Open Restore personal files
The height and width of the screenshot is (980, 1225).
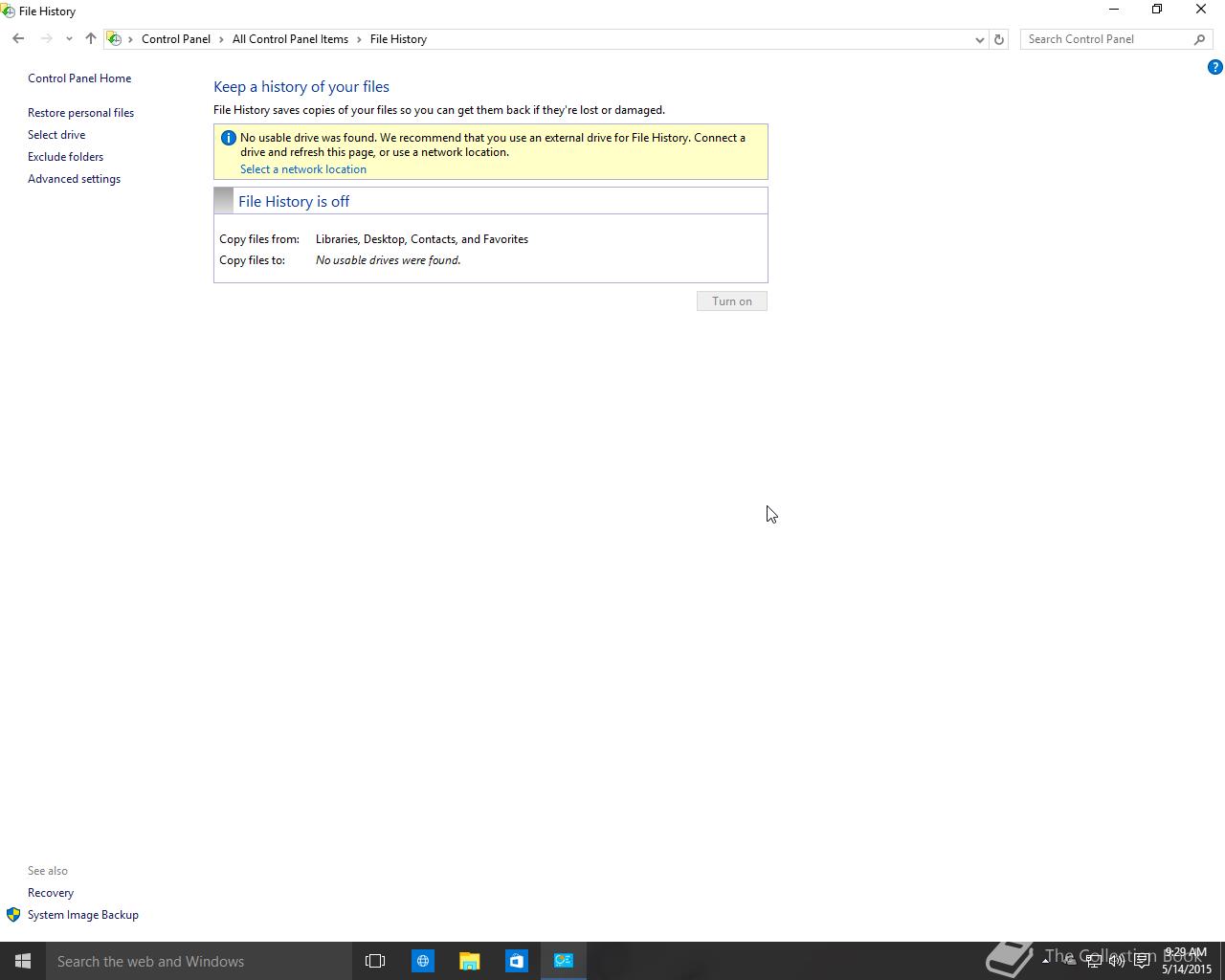point(80,113)
